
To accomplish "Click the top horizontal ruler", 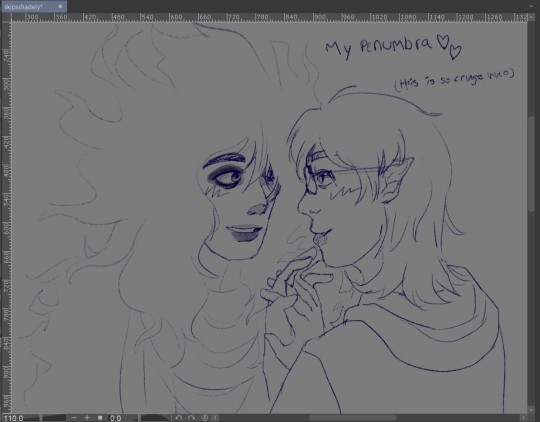I will [269, 18].
